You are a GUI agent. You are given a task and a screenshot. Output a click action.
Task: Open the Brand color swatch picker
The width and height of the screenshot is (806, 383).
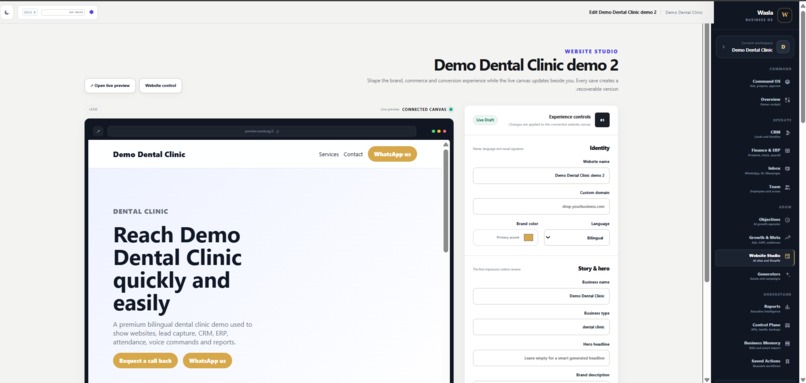[528, 238]
